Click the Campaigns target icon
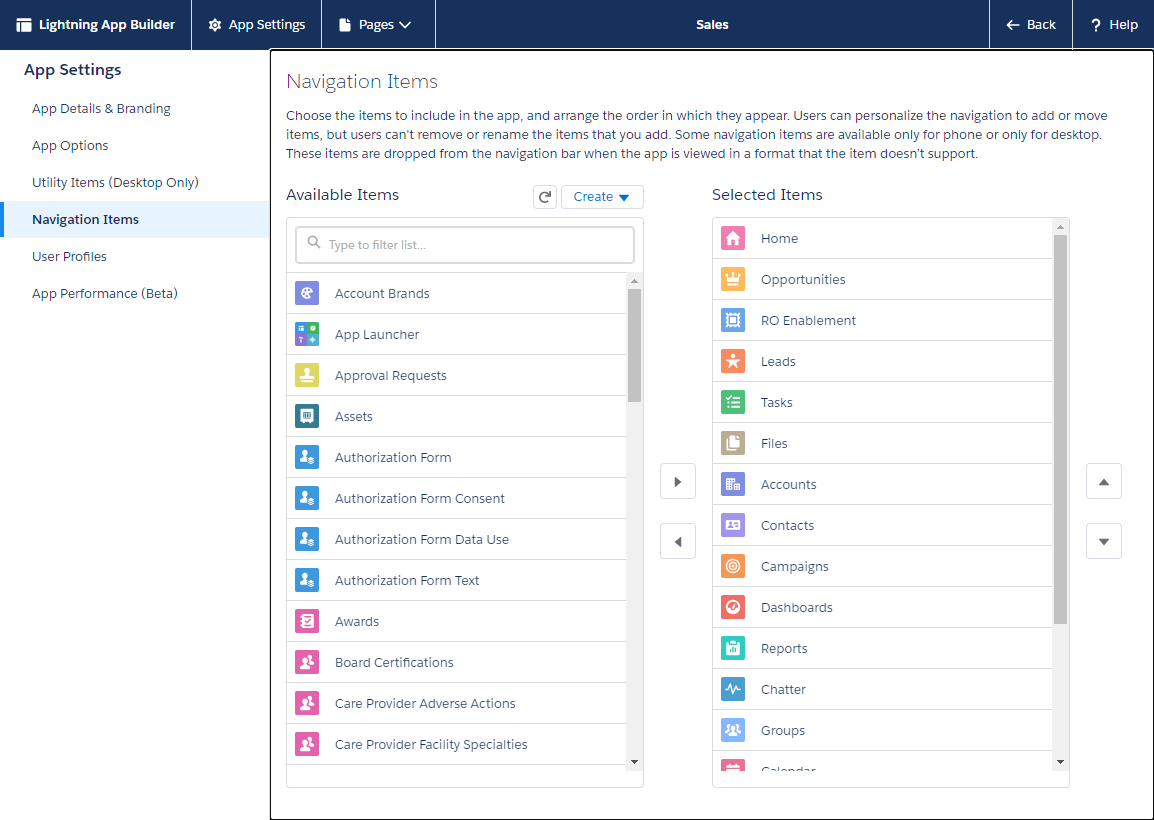 [x=733, y=566]
